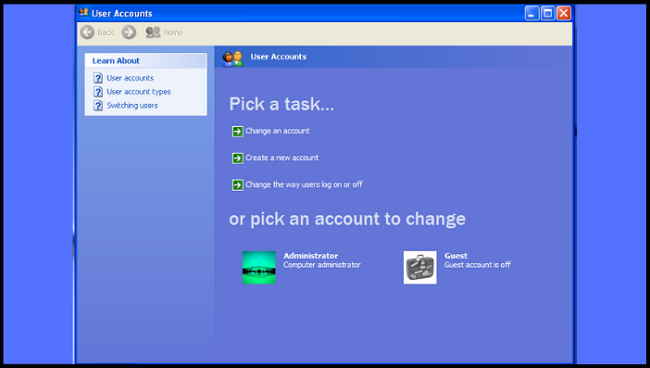Click the help icon beside User accounts
The width and height of the screenshot is (650, 368).
98,78
